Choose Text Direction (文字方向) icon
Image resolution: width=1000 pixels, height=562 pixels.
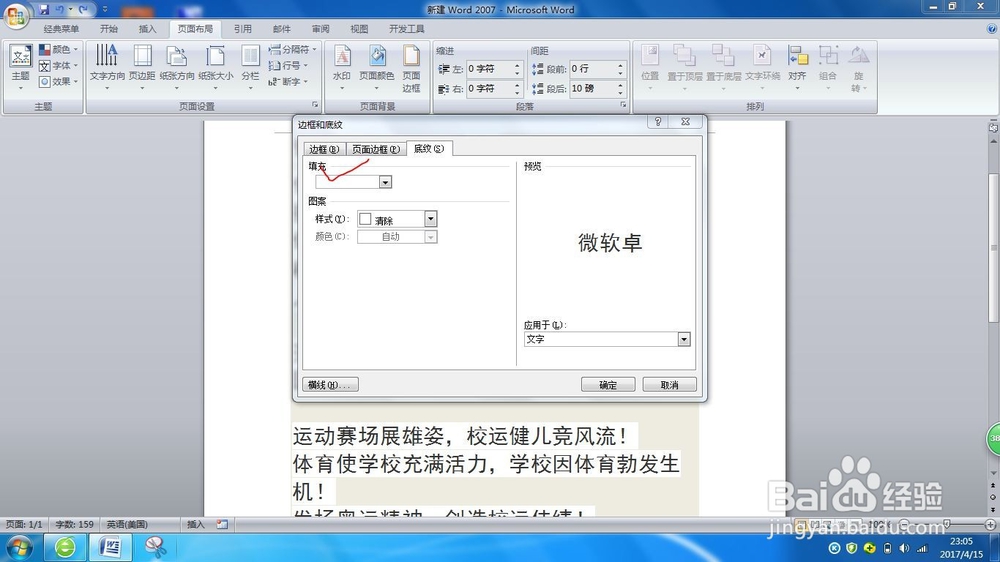coord(107,67)
